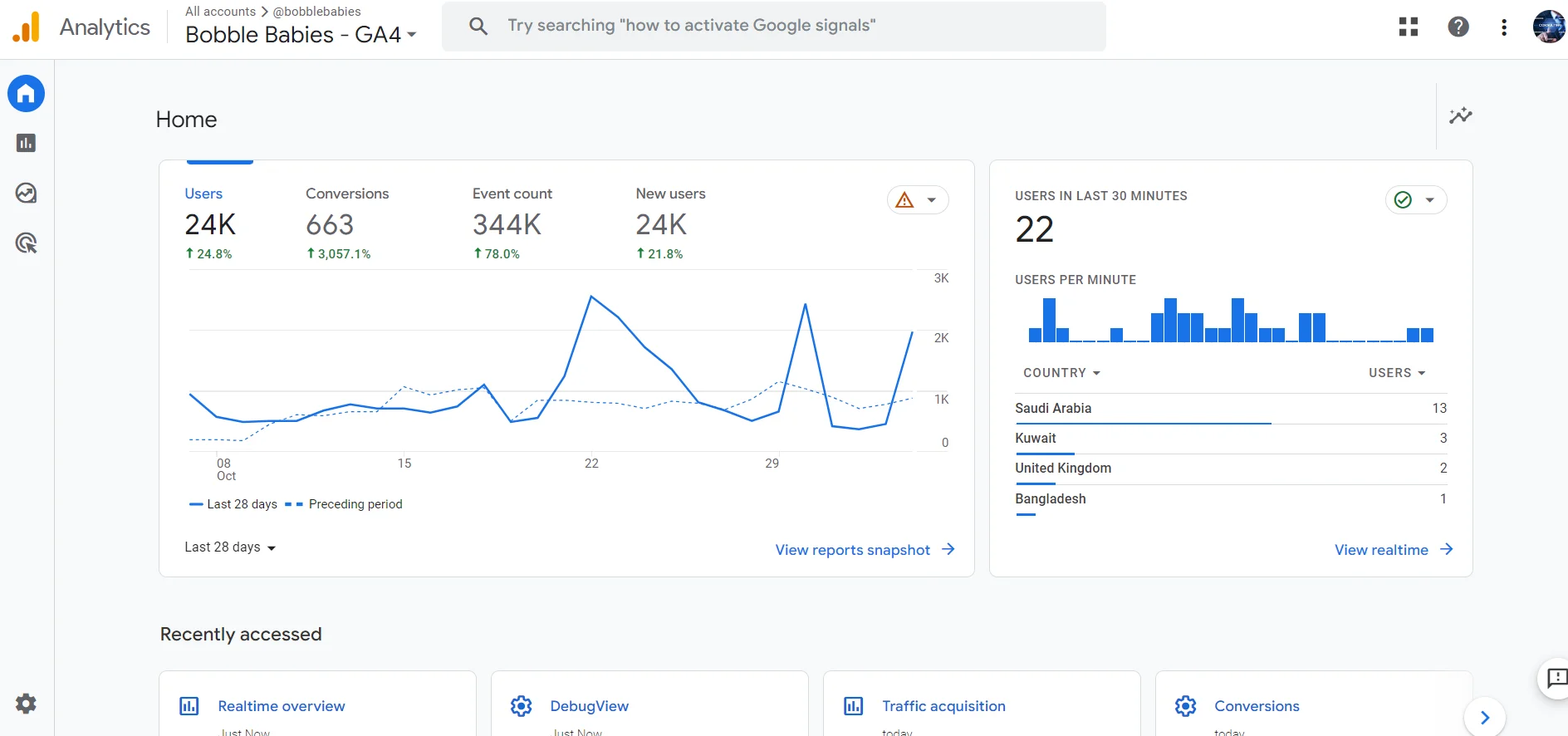Screen dimensions: 1568x736
Task: Select the New users metric tab
Action: 670,223
